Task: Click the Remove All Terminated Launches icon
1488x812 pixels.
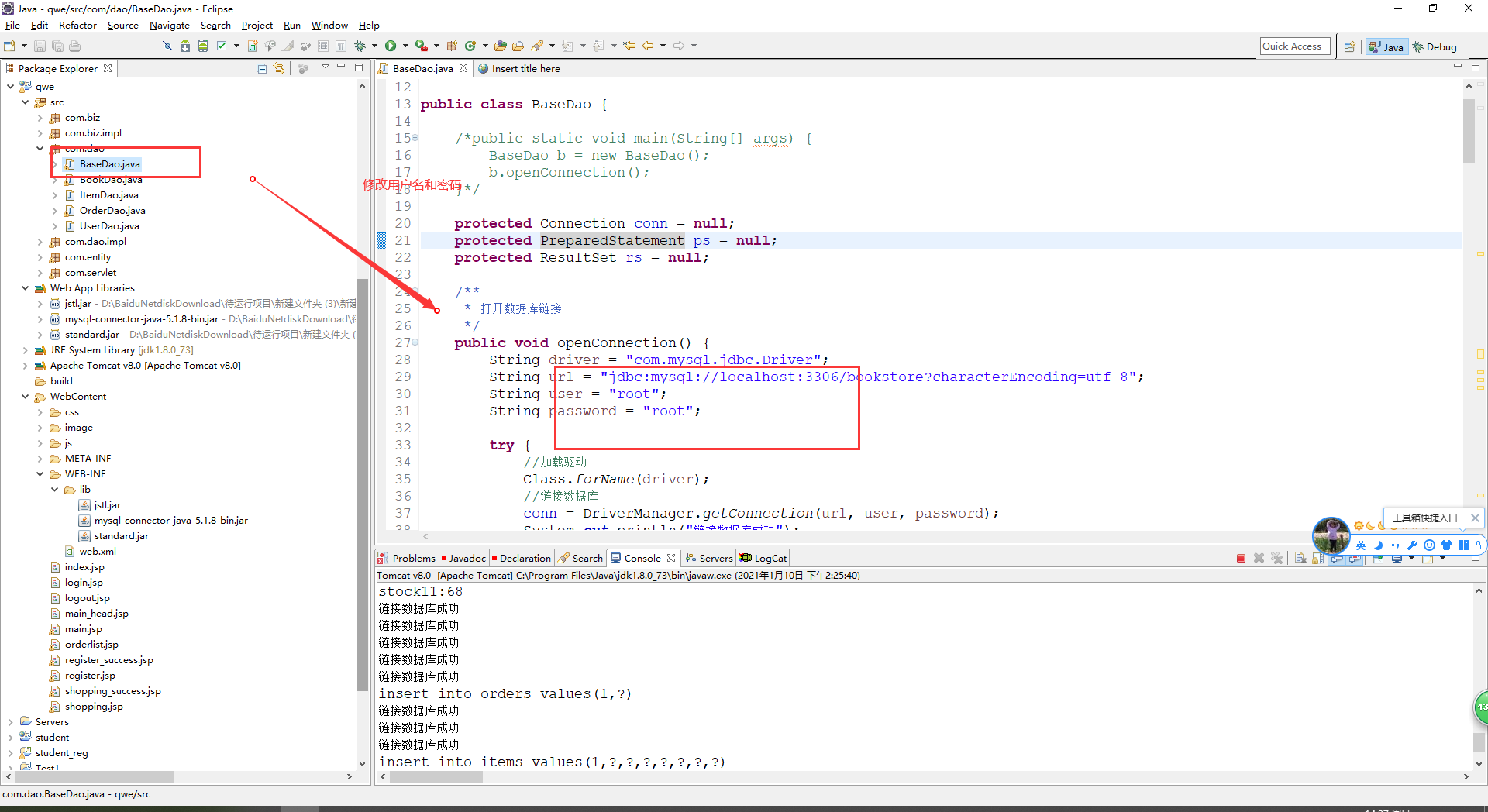Action: [1277, 558]
